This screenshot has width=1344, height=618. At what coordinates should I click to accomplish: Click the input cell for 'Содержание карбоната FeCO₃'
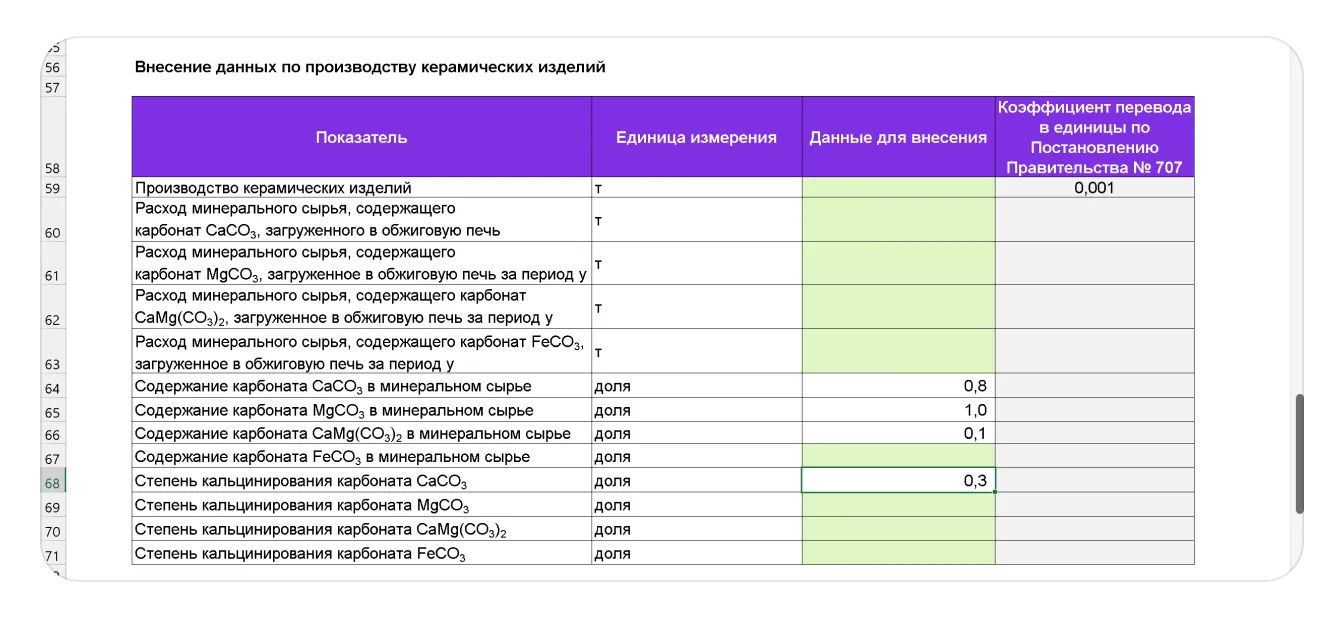[898, 457]
